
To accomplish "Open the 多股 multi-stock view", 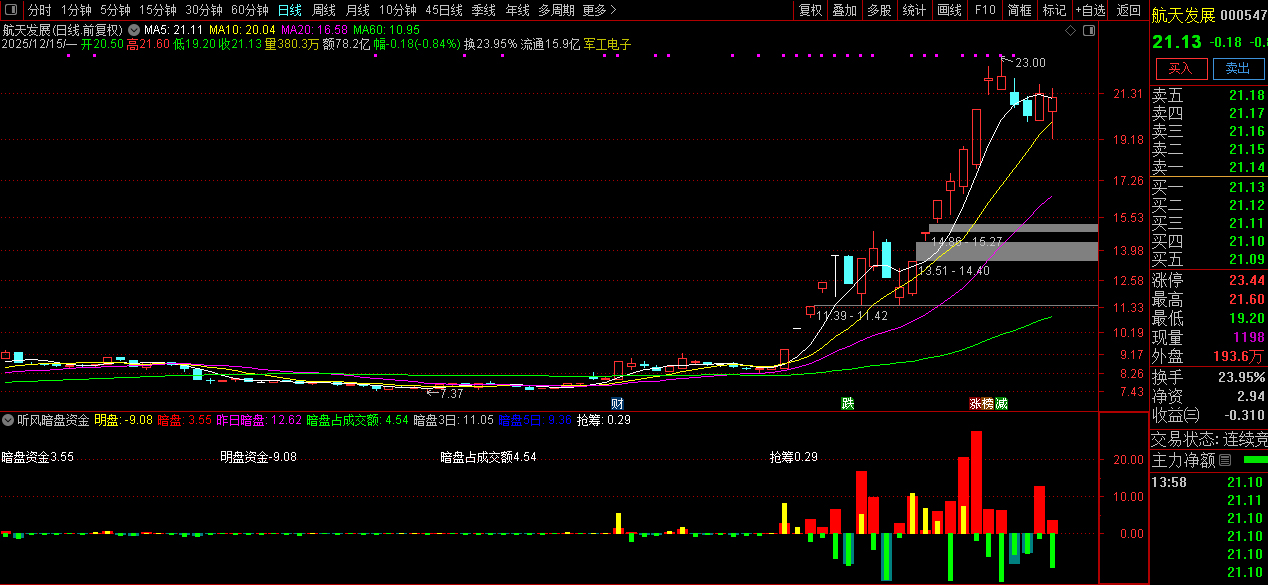I will (880, 10).
